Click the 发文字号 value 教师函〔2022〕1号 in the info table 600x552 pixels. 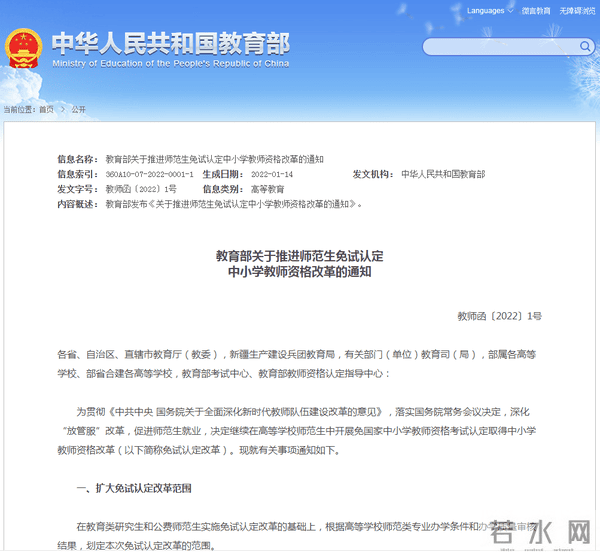click(x=141, y=189)
